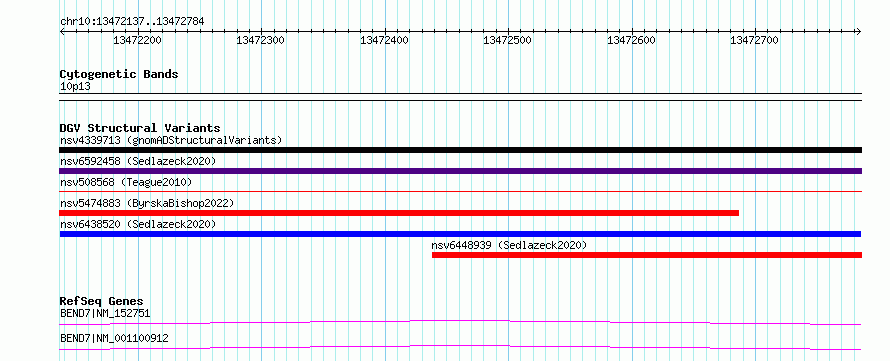Image resolution: width=890 pixels, height=361 pixels.
Task: Click the thin red nsv508568 variant line
Action: coord(460,192)
